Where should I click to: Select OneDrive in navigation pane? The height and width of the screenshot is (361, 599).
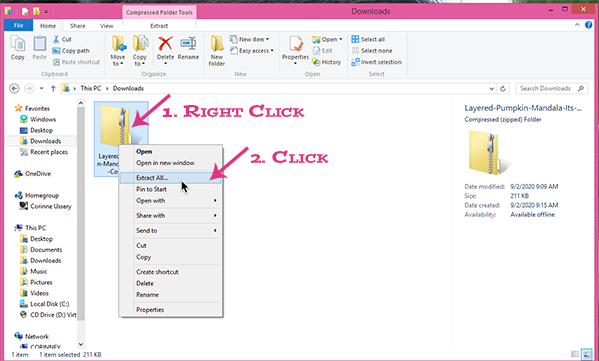pos(32,174)
